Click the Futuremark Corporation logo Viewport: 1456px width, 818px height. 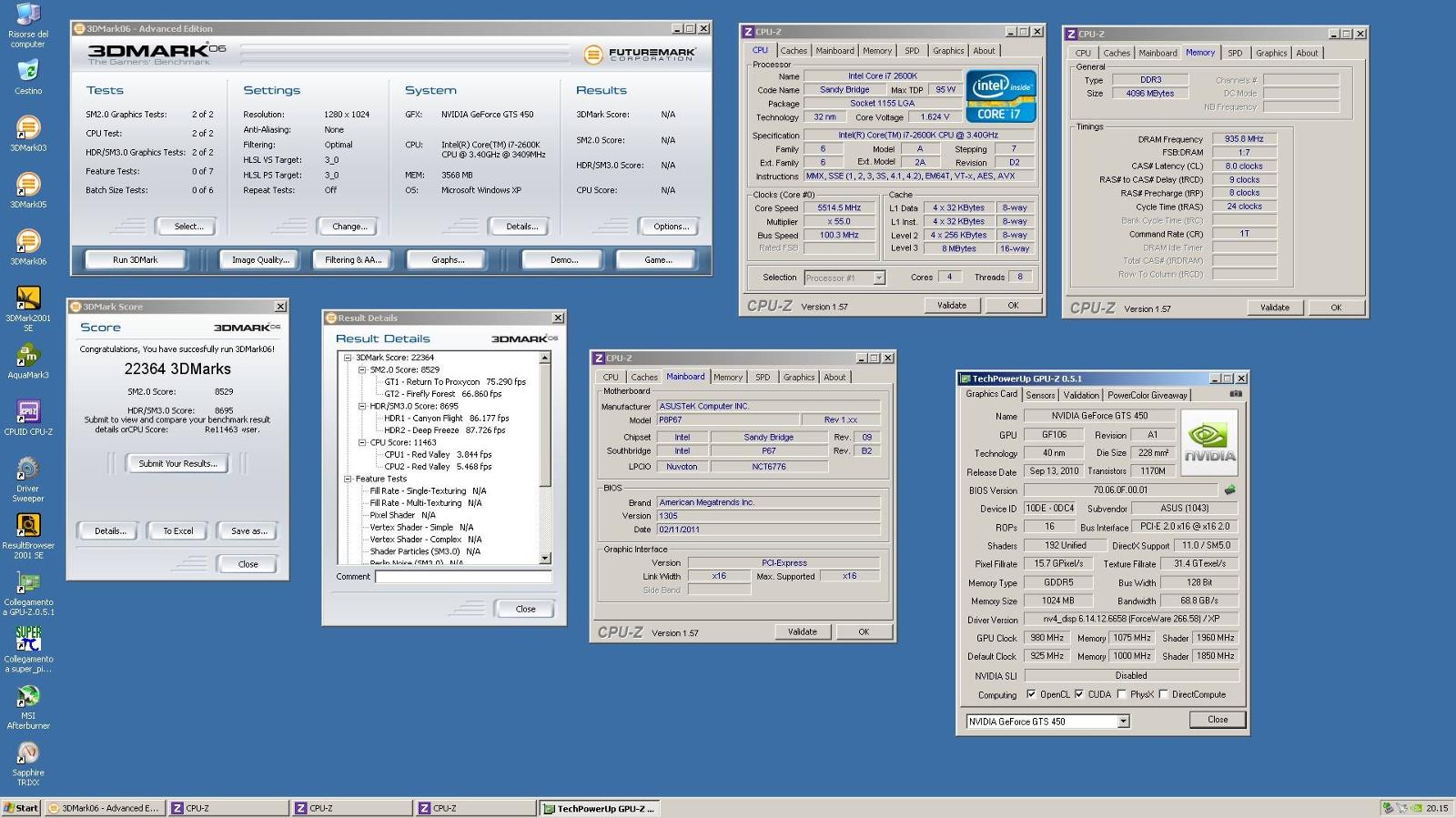(641, 55)
